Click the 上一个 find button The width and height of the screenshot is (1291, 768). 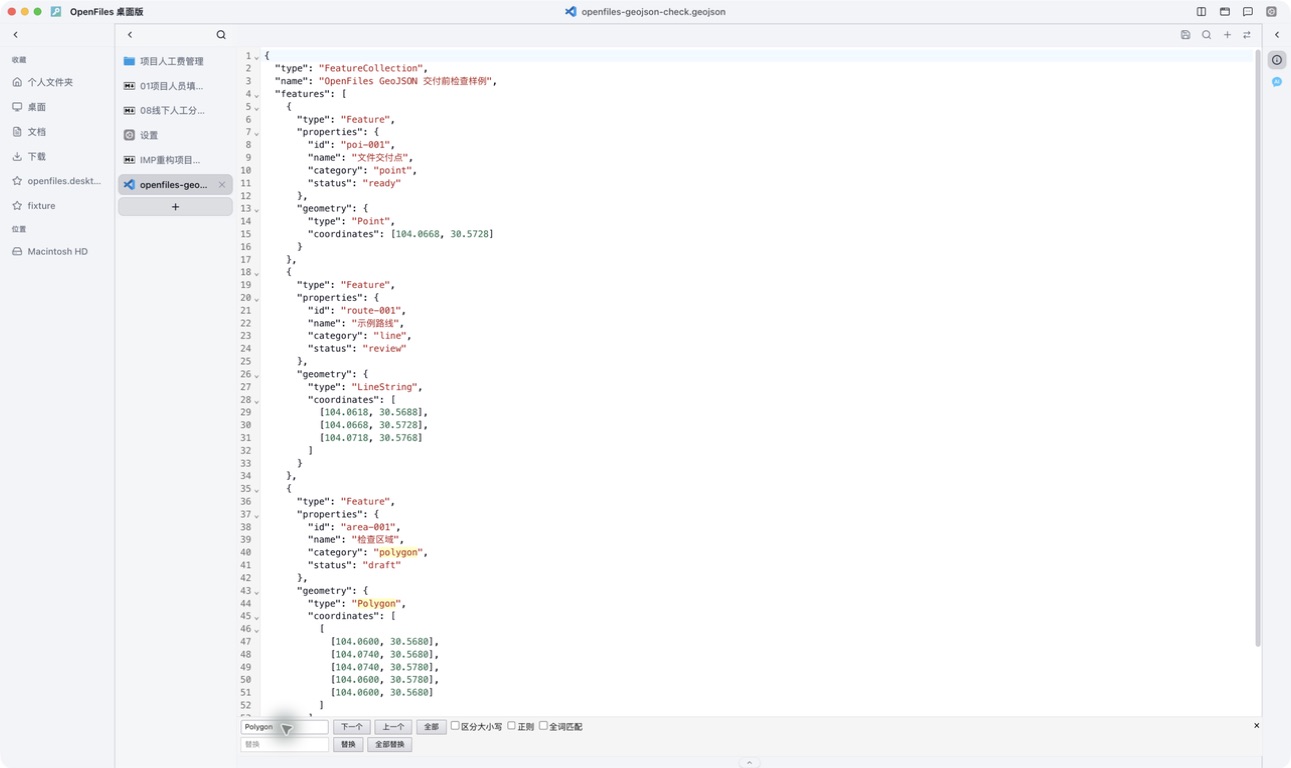point(393,727)
